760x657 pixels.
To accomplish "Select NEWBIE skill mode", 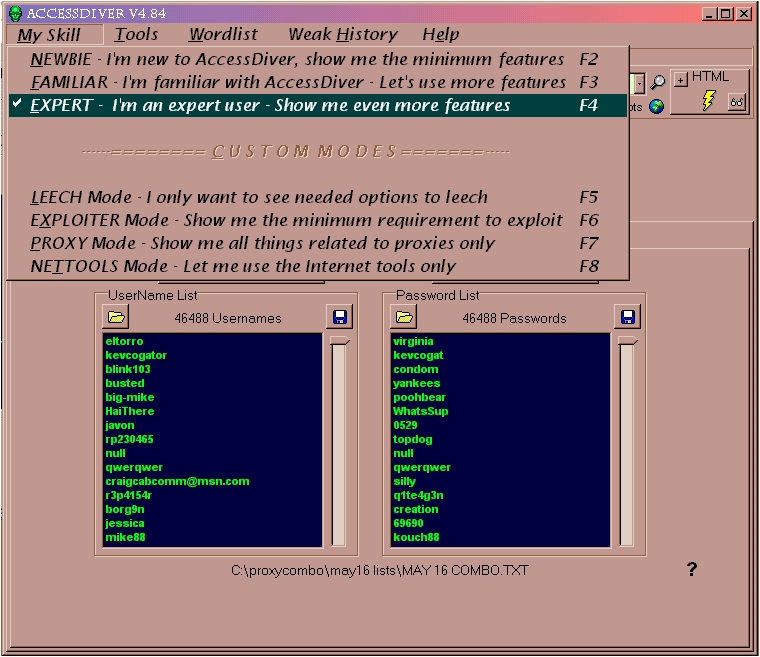I will pyautogui.click(x=318, y=59).
